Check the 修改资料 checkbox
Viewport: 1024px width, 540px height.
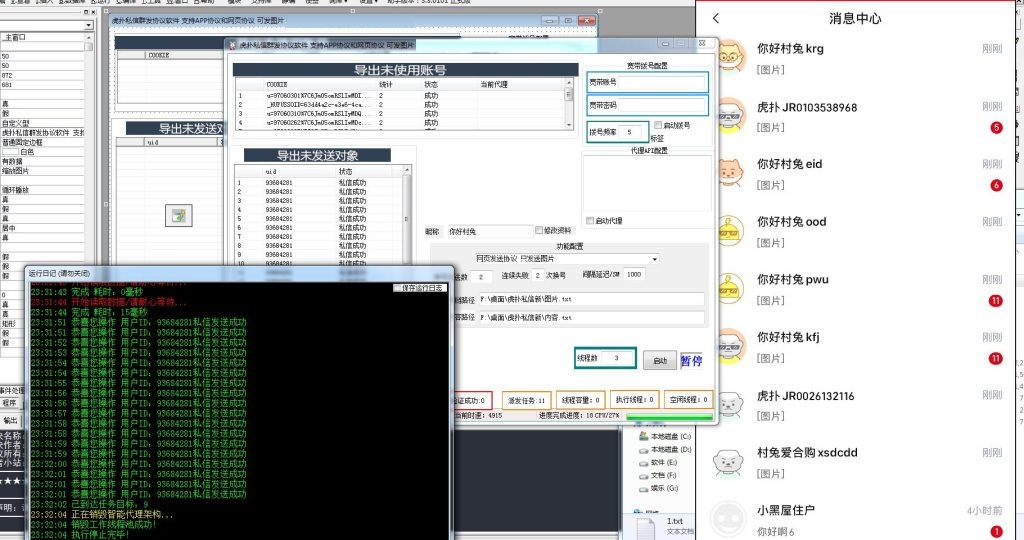pos(540,232)
